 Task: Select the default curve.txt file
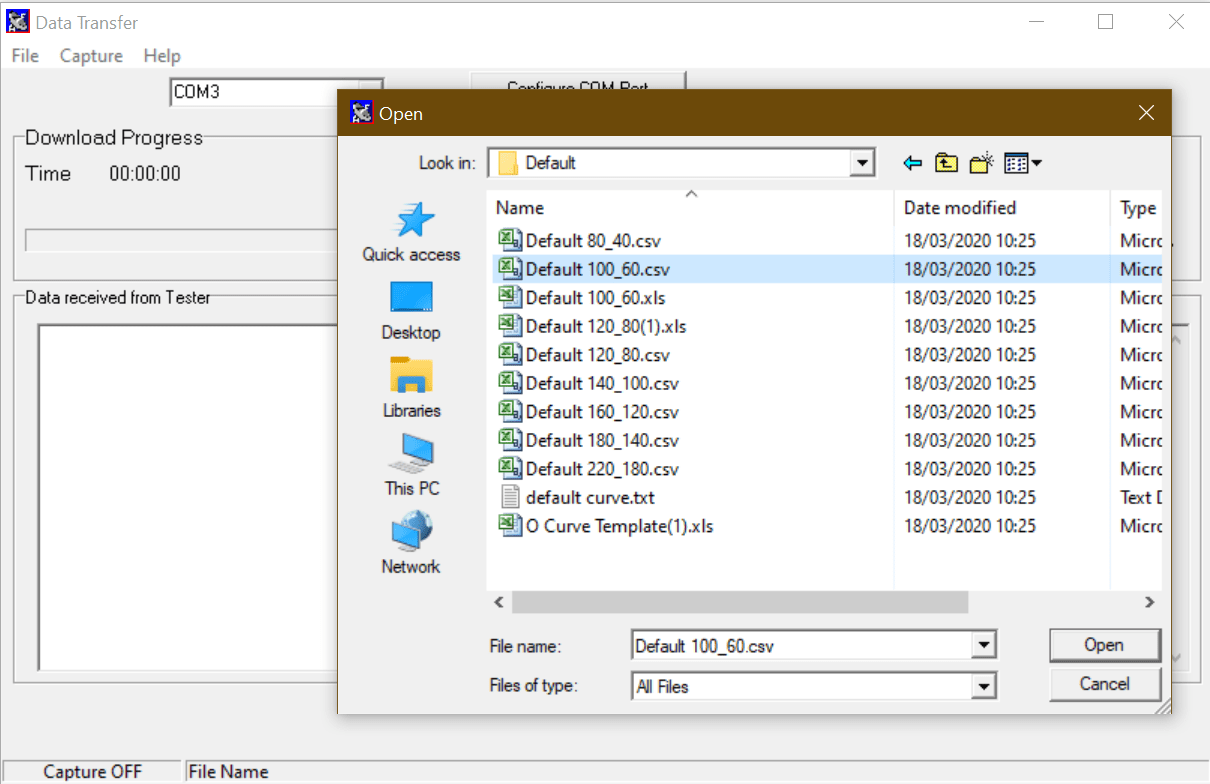[x=590, y=497]
